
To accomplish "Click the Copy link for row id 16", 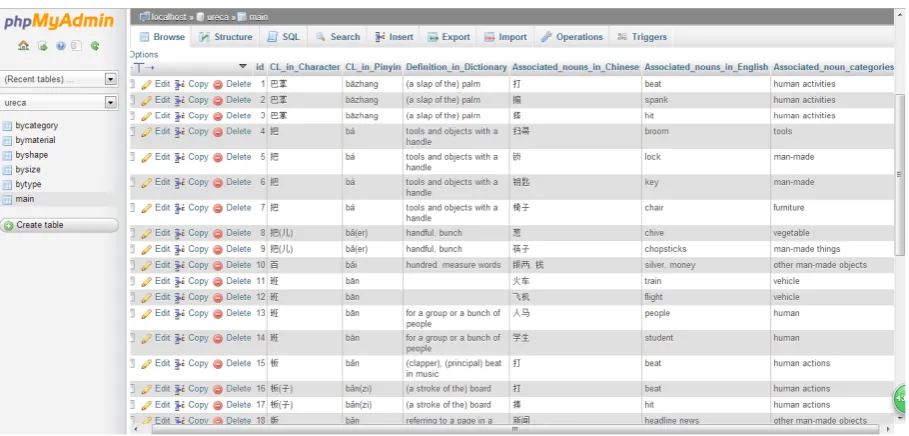I will [x=198, y=388].
